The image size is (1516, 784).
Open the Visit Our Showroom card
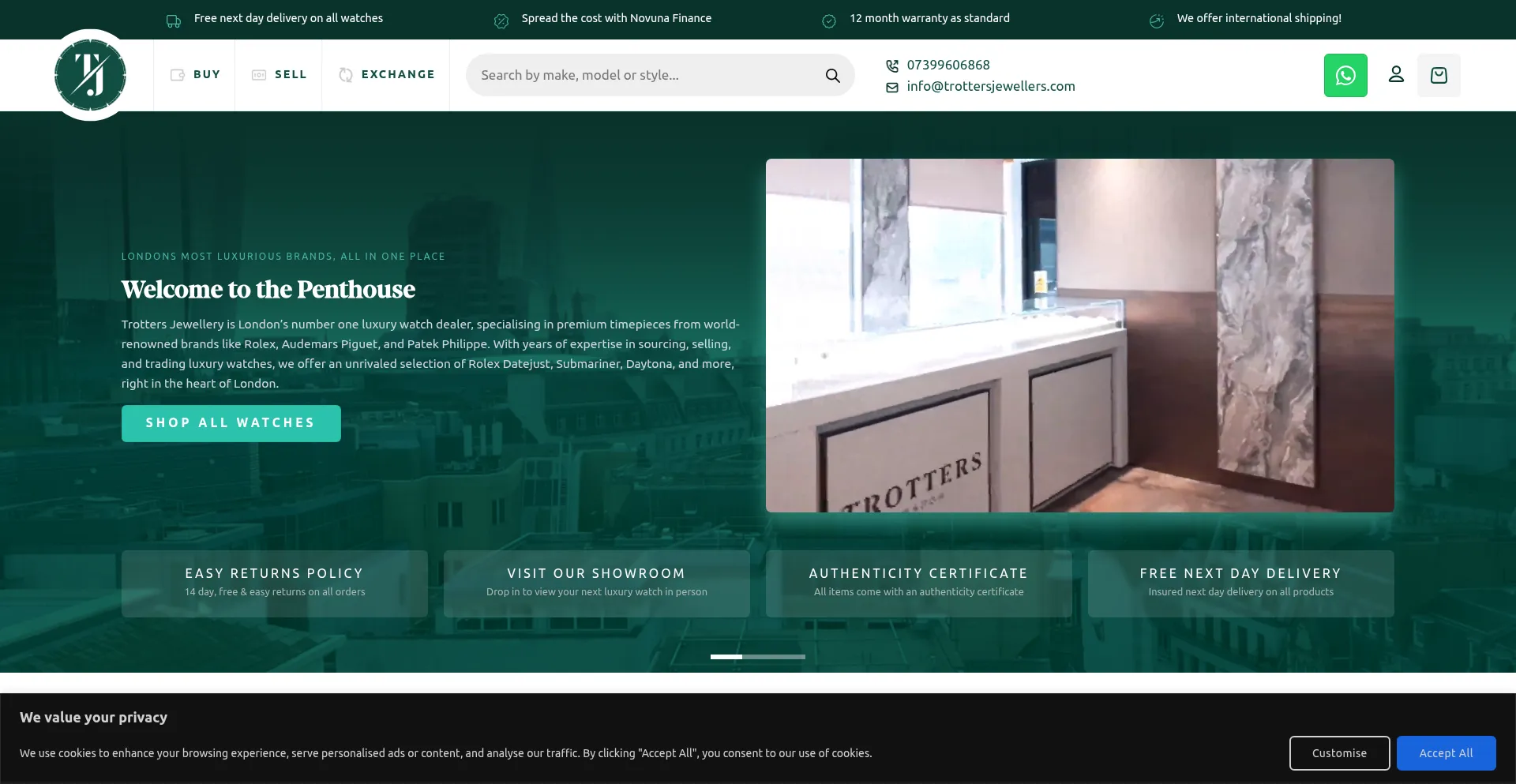[597, 583]
